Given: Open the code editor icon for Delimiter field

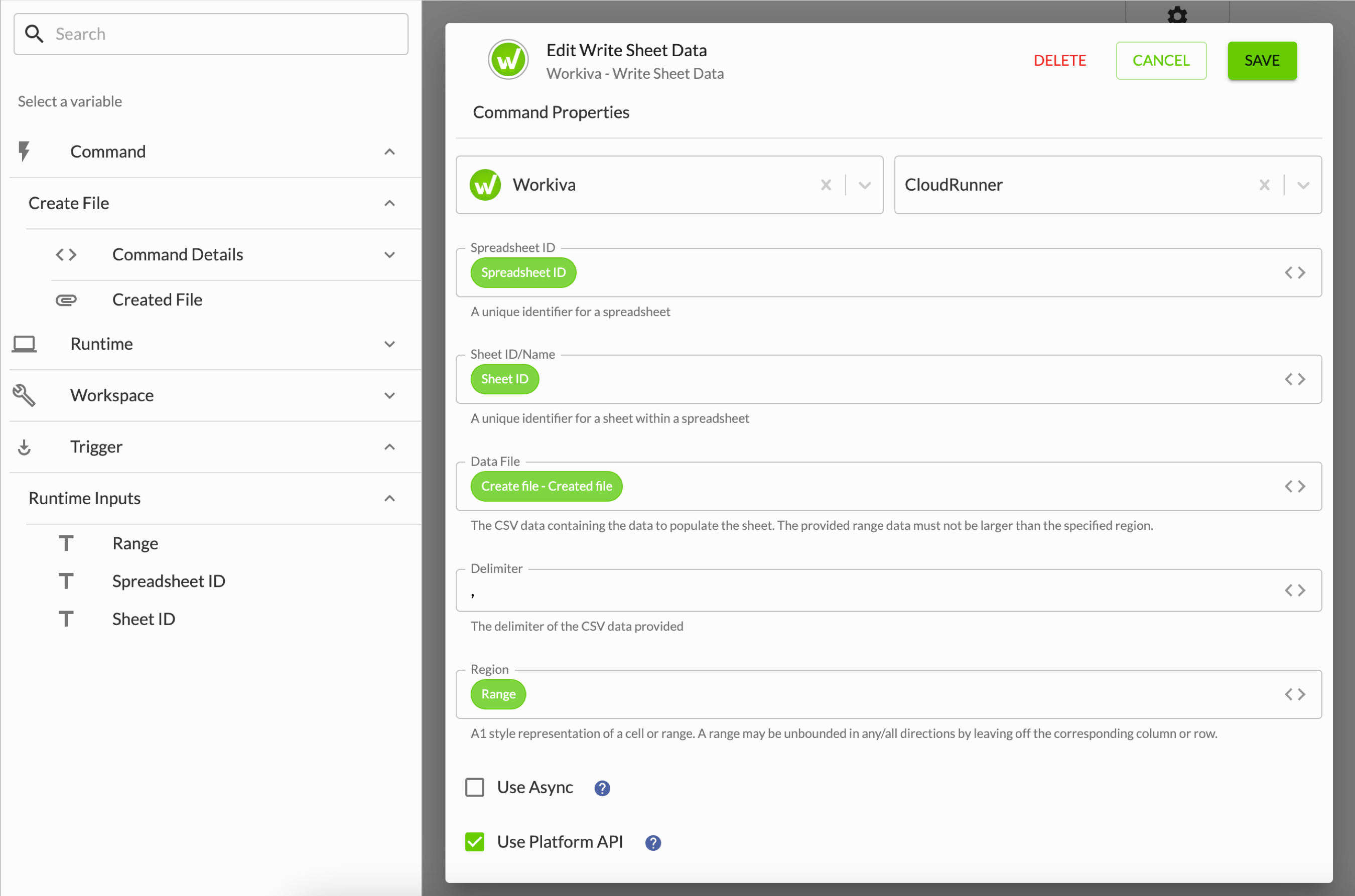Looking at the screenshot, I should (x=1295, y=590).
